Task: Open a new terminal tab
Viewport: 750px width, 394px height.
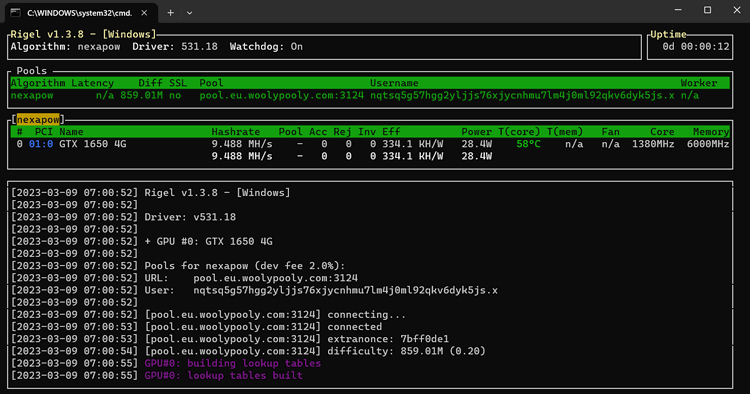Action: pos(170,13)
